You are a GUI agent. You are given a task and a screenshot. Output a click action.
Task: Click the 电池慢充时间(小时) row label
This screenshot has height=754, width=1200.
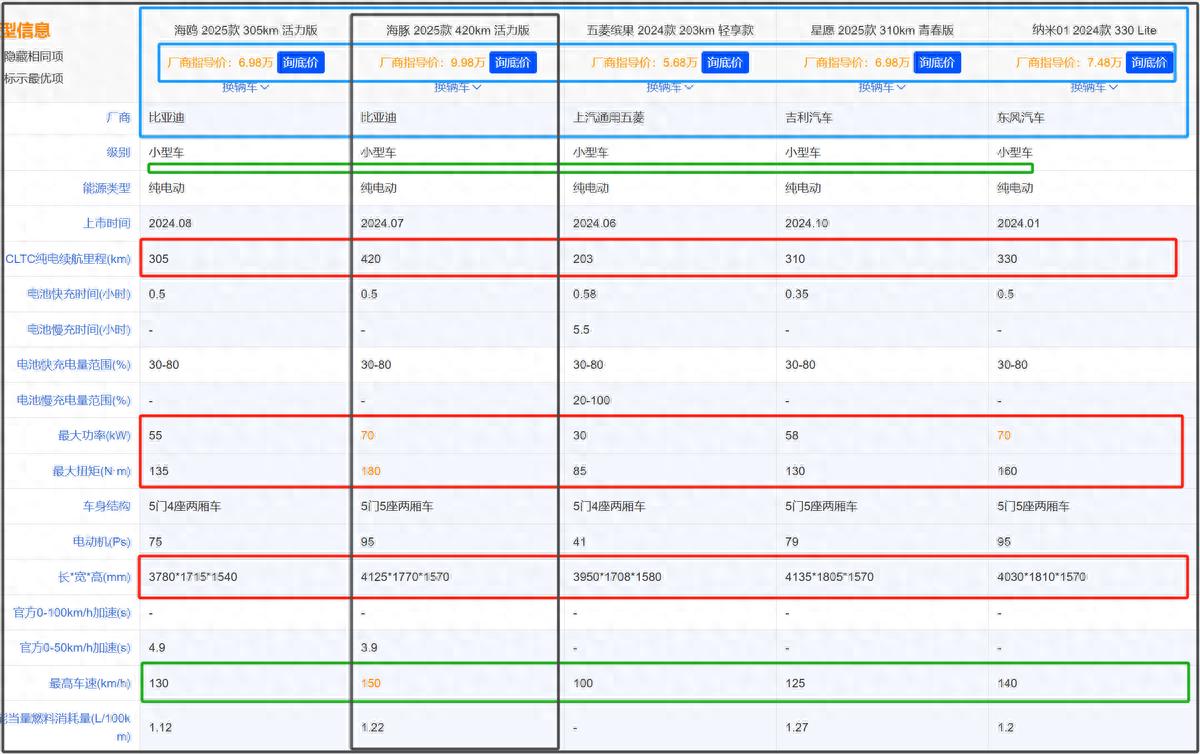point(79,329)
